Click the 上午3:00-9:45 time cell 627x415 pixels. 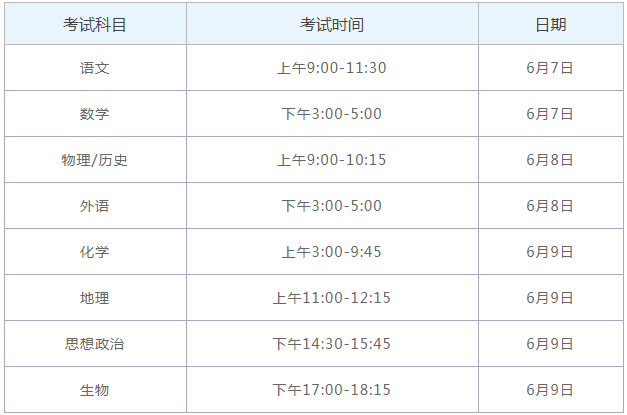(331, 252)
